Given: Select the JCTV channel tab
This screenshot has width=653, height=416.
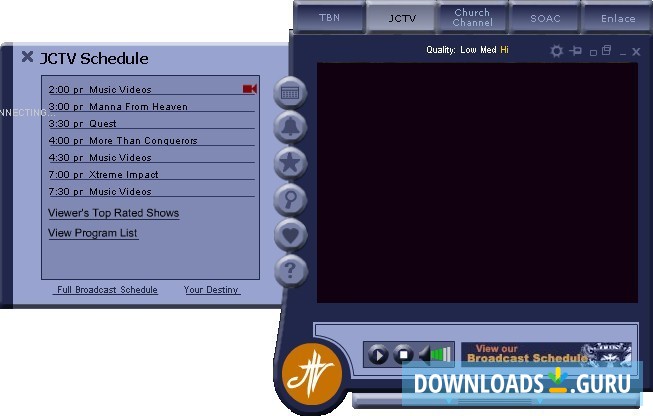Looking at the screenshot, I should coord(402,18).
